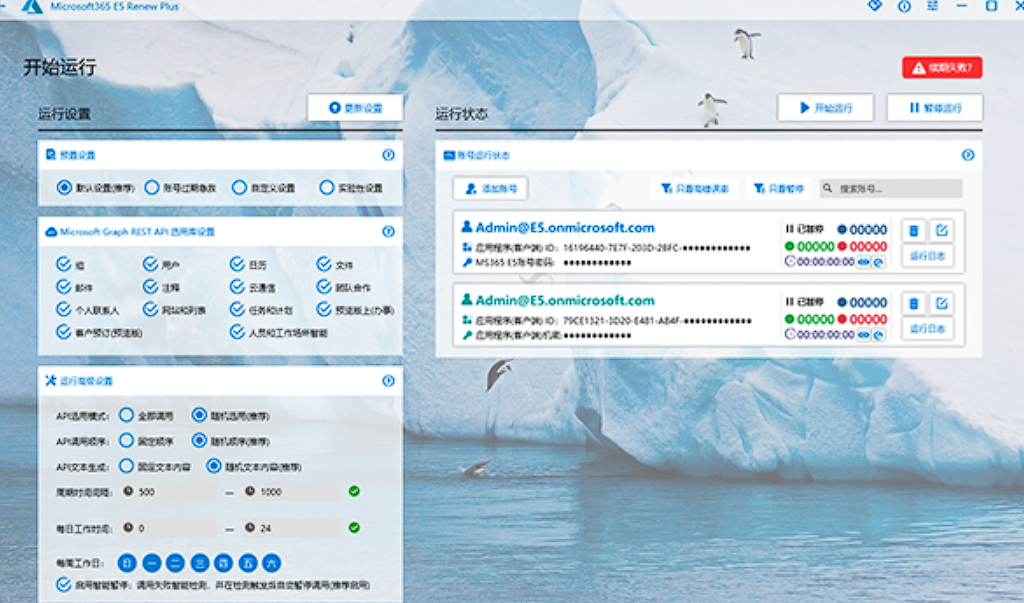Reveal first account password with the eye icon
The height and width of the screenshot is (603, 1024).
coord(861,263)
